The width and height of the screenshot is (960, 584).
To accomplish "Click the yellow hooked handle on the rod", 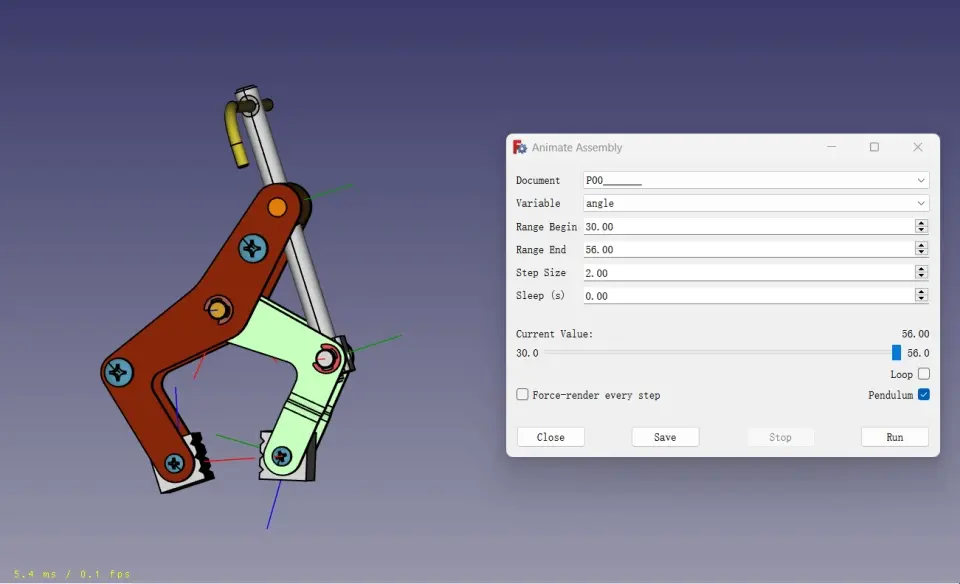I will pos(236,133).
